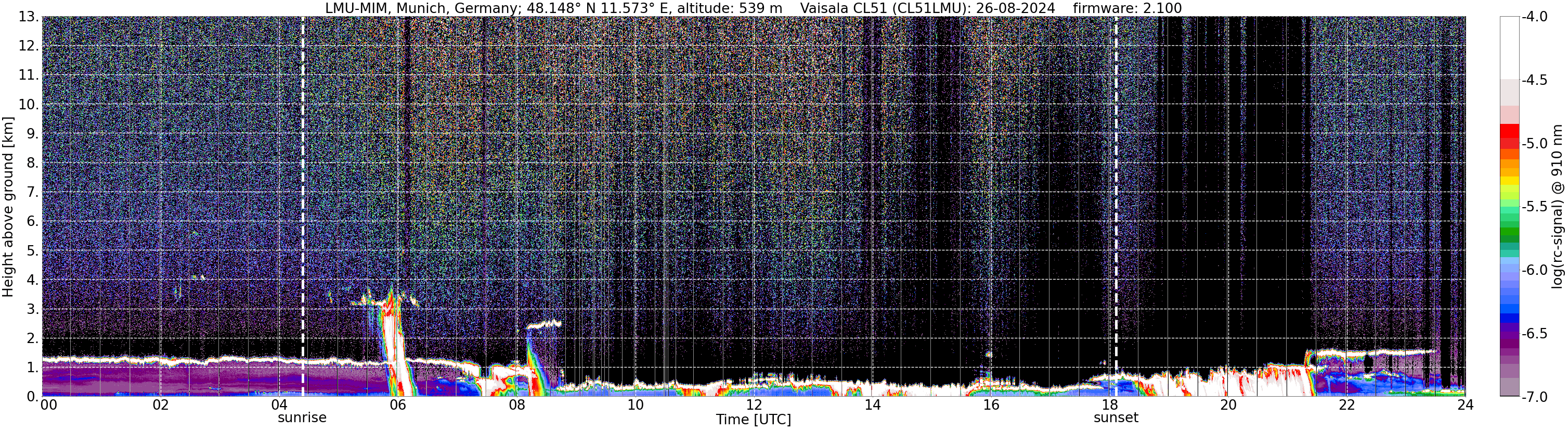Click the '08' time axis tick label
Viewport: 1568px width, 430px height.
pos(516,405)
